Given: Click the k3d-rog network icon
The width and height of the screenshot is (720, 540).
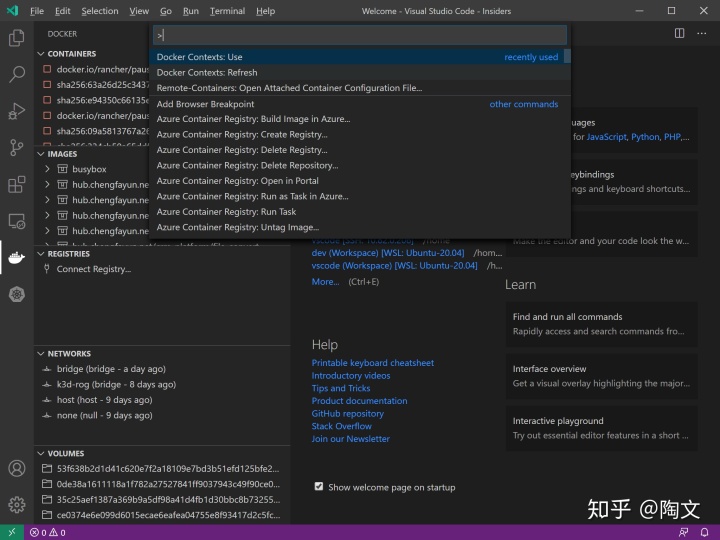Looking at the screenshot, I should tap(46, 384).
